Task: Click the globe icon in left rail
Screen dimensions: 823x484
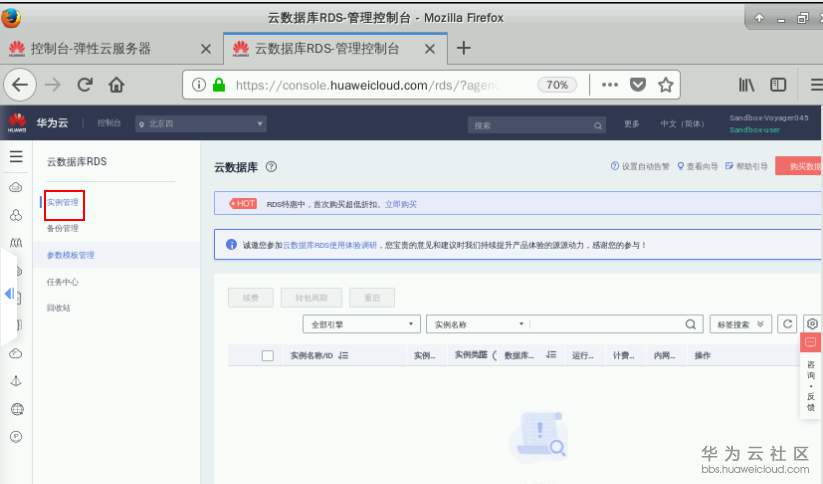Action: click(17, 409)
